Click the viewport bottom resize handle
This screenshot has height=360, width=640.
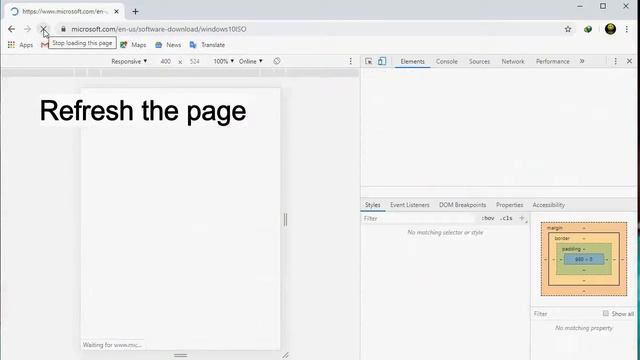click(180, 355)
